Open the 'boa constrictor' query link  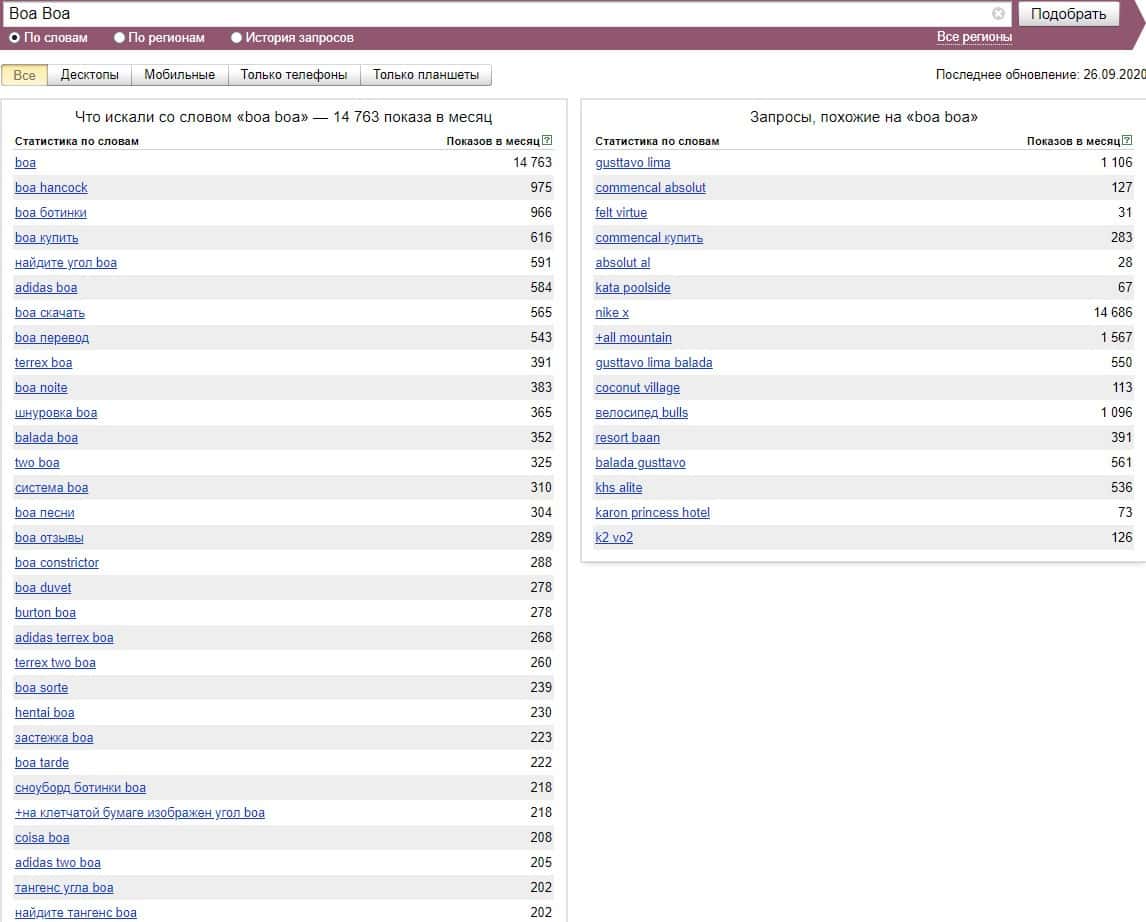click(x=57, y=563)
